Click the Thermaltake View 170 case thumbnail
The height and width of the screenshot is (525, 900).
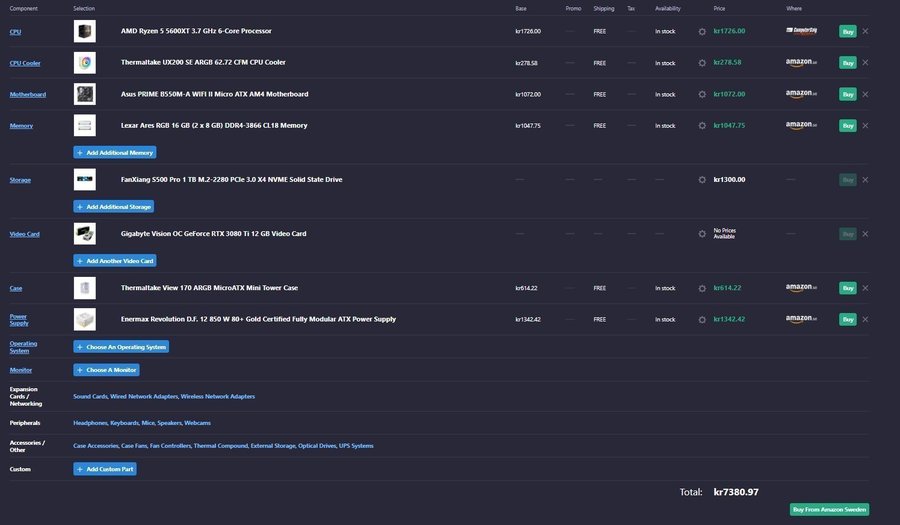(x=85, y=288)
